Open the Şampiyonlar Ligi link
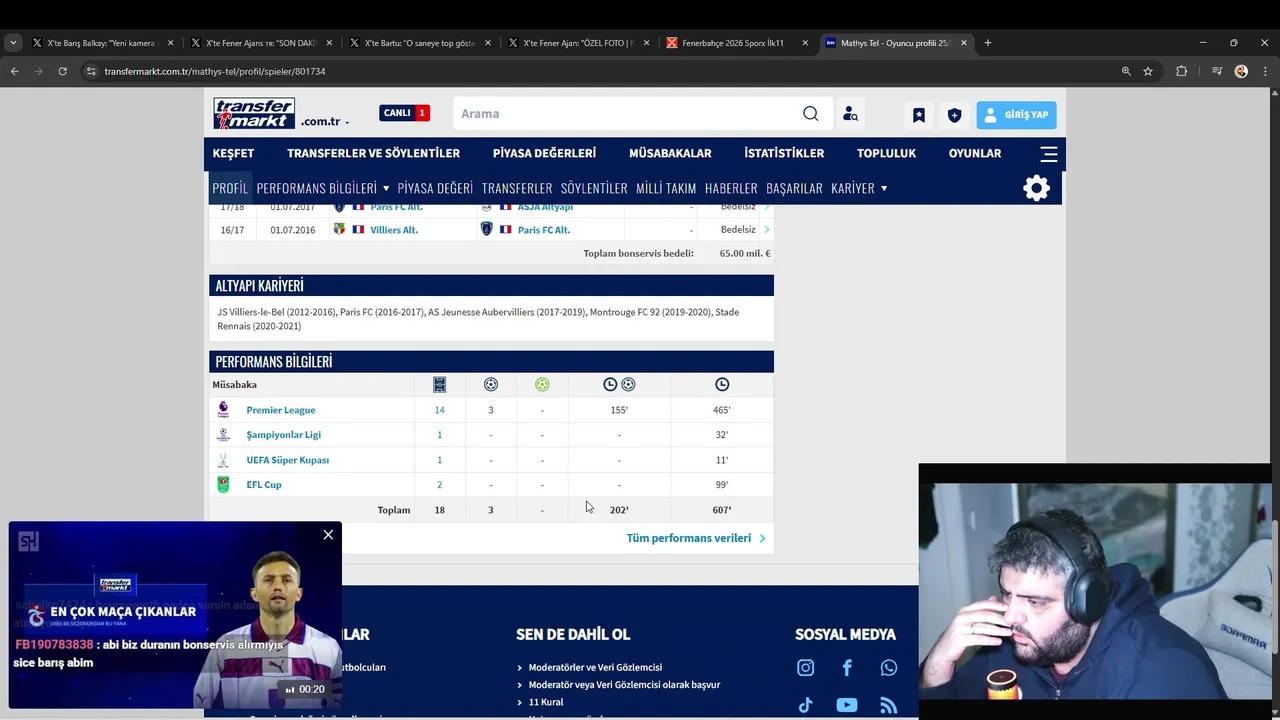Screen dimensions: 1280x720 click(x=284, y=435)
